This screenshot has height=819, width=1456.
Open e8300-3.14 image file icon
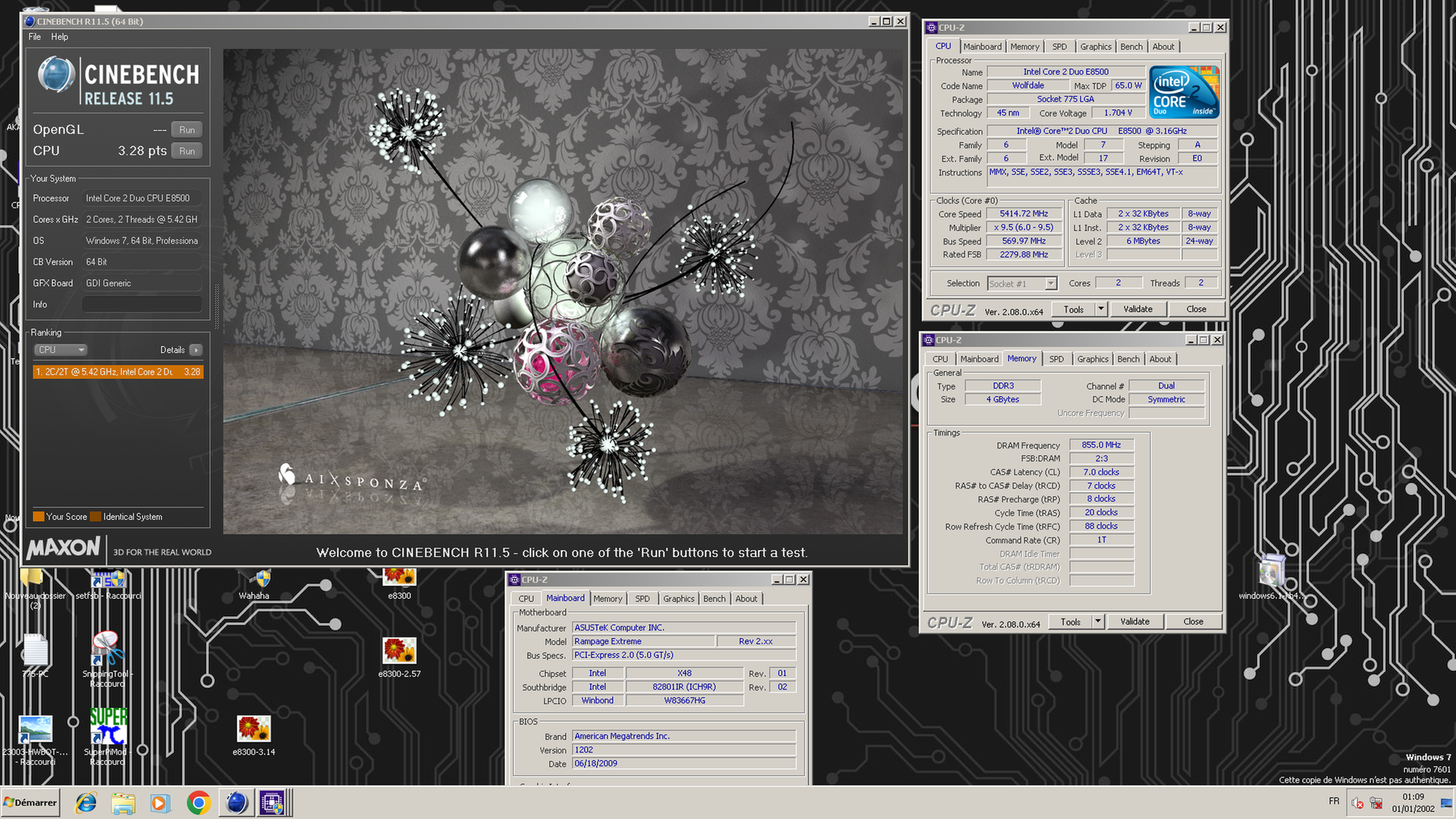[253, 729]
